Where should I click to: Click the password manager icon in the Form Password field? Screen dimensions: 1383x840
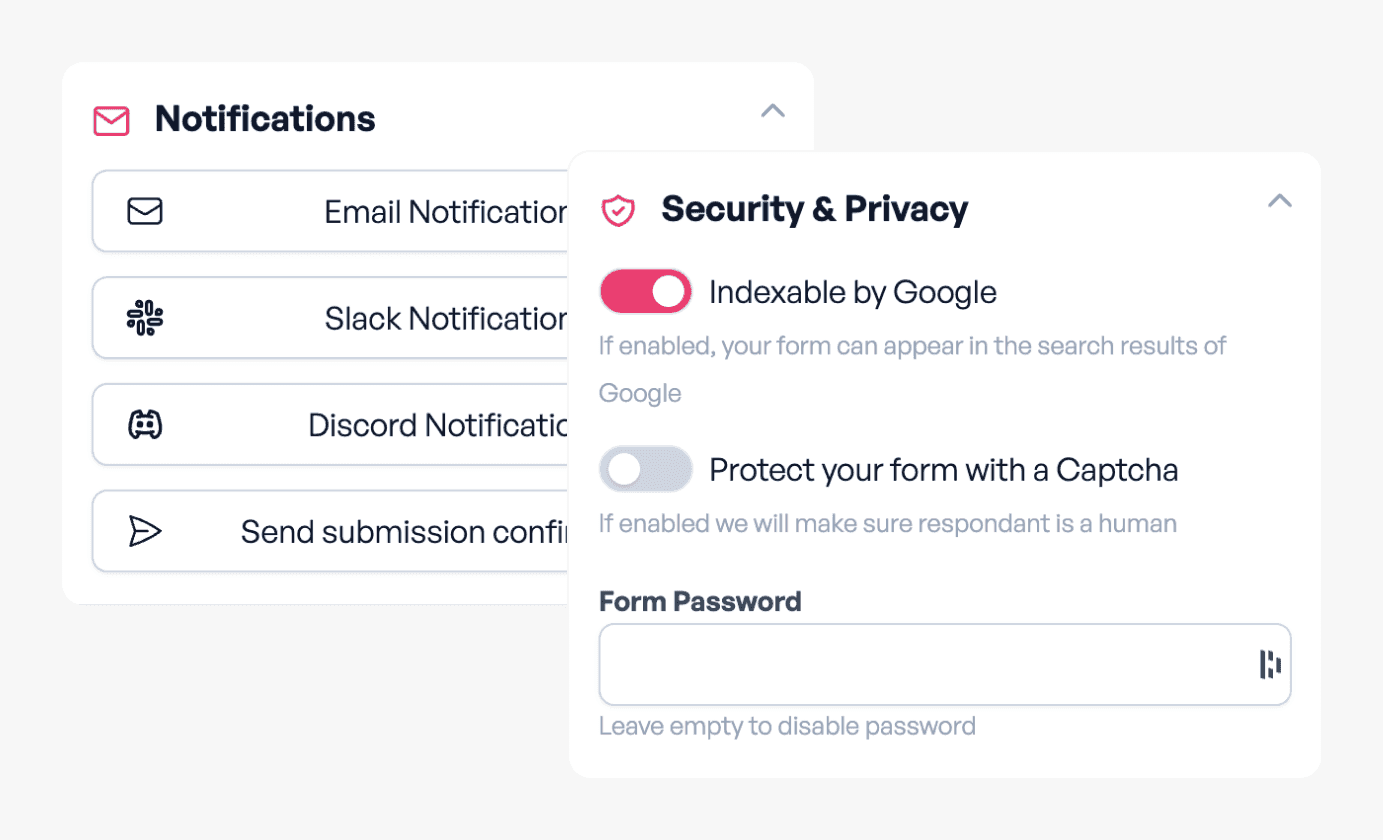[1270, 664]
